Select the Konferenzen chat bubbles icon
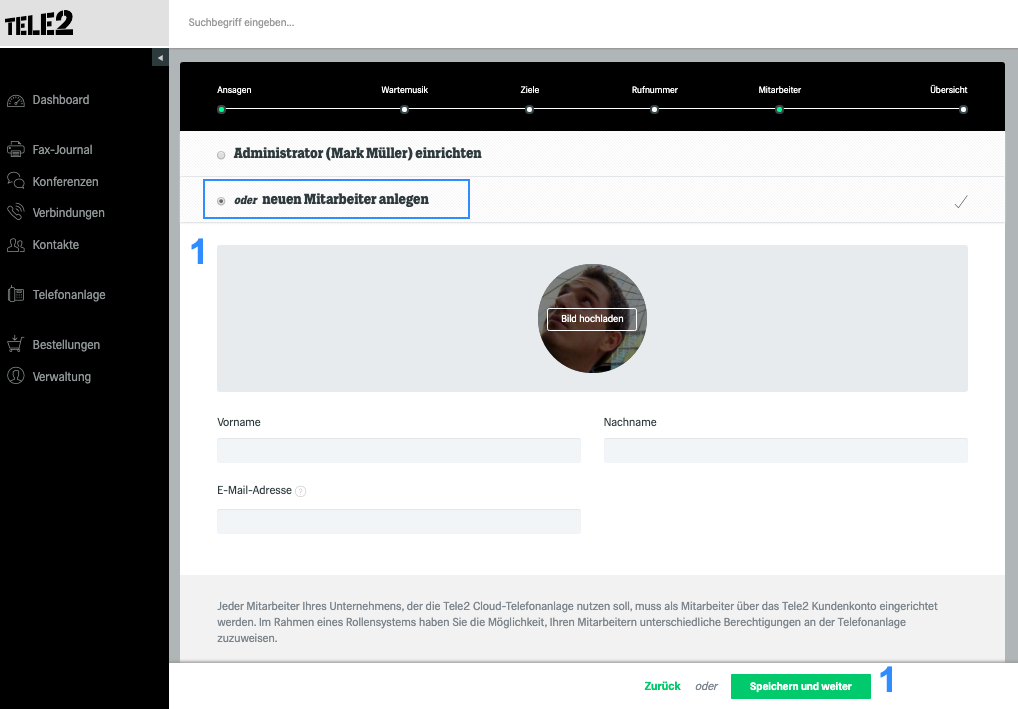 (16, 180)
